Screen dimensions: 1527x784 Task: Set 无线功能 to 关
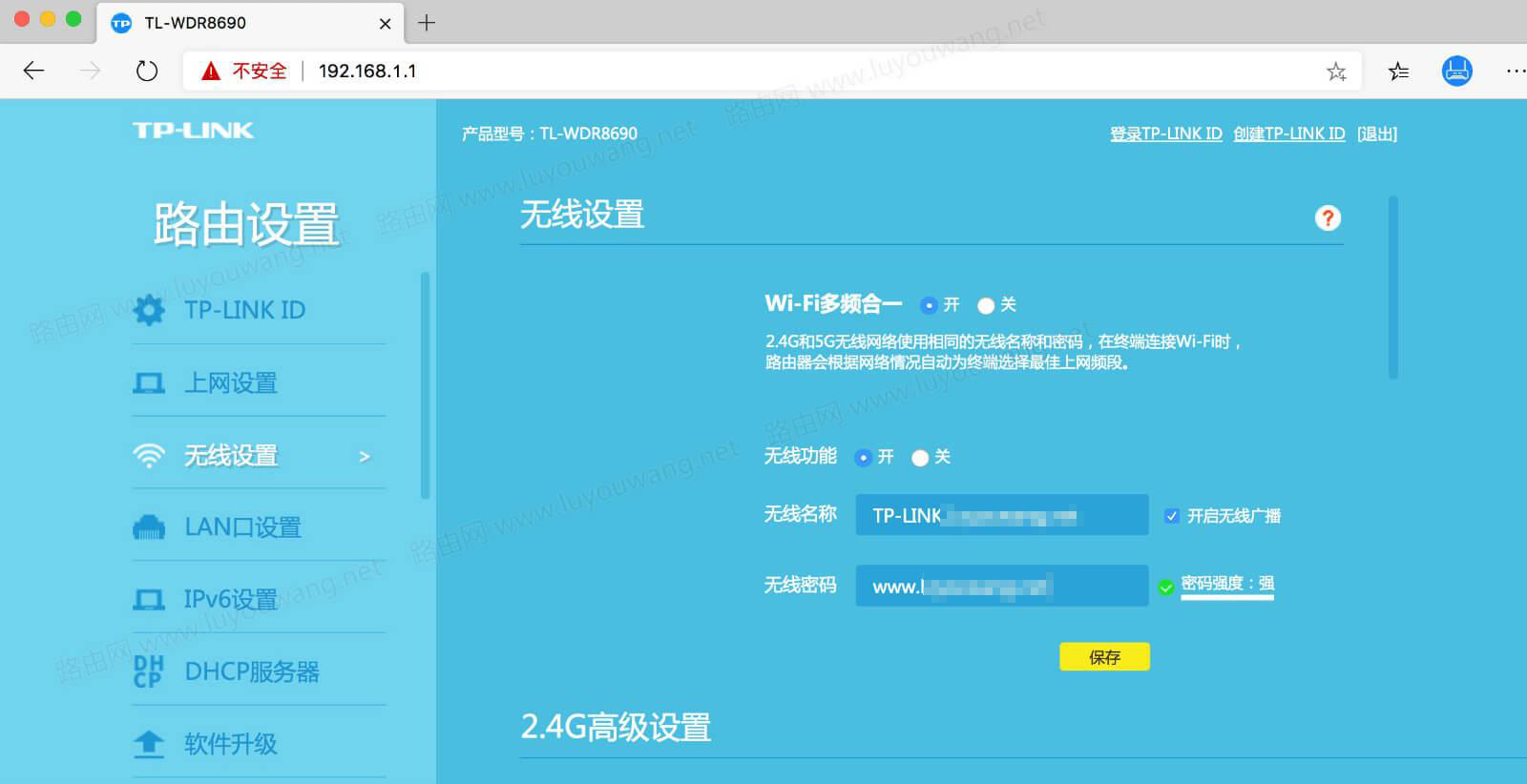920,458
